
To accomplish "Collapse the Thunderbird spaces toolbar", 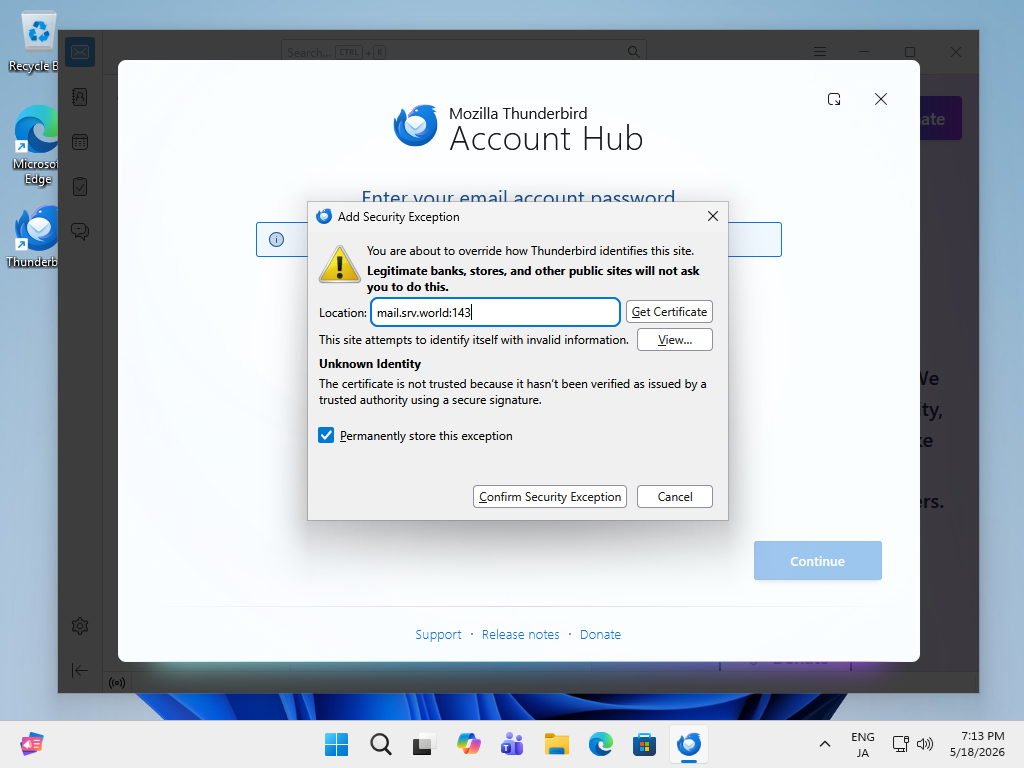I will 80,670.
